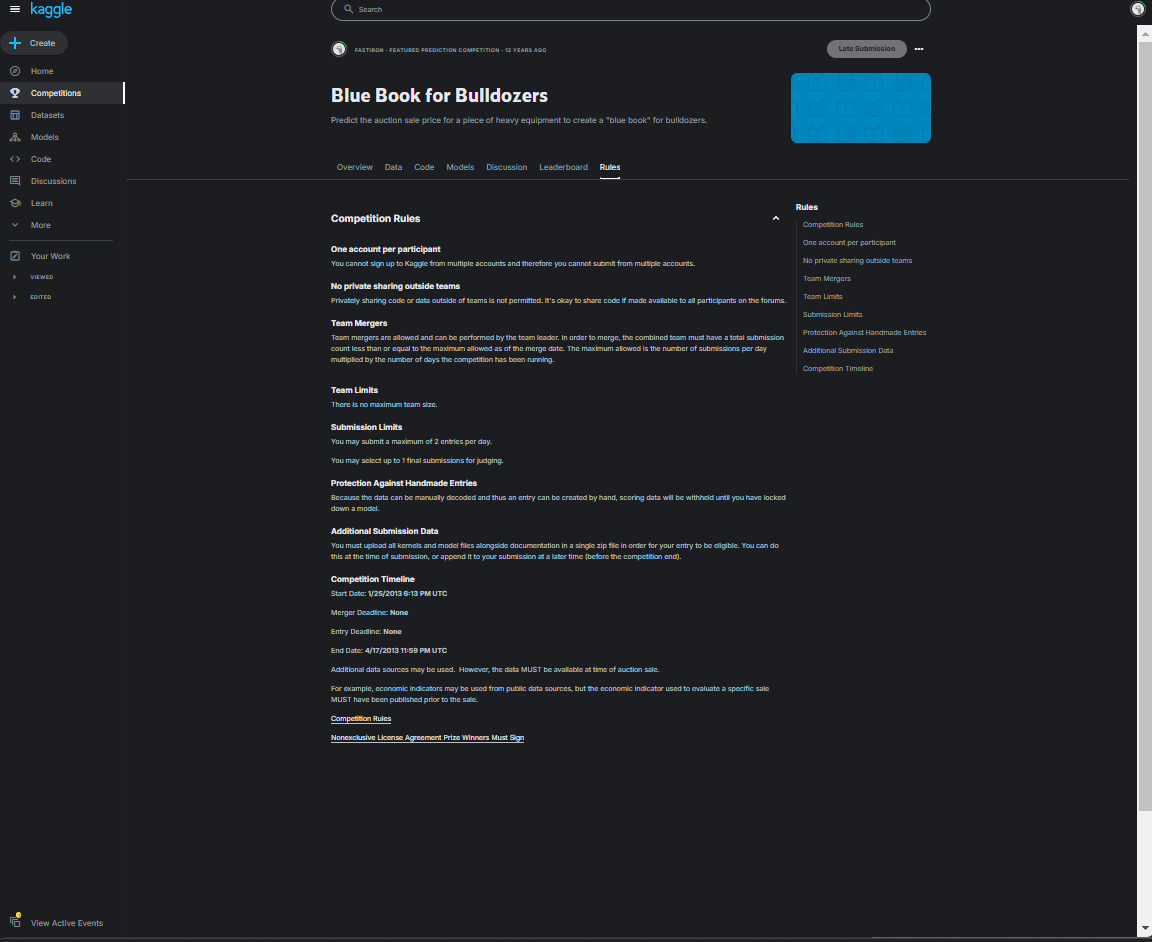This screenshot has height=942, width=1152.
Task: Click the Competitions trophy icon
Action: point(15,93)
